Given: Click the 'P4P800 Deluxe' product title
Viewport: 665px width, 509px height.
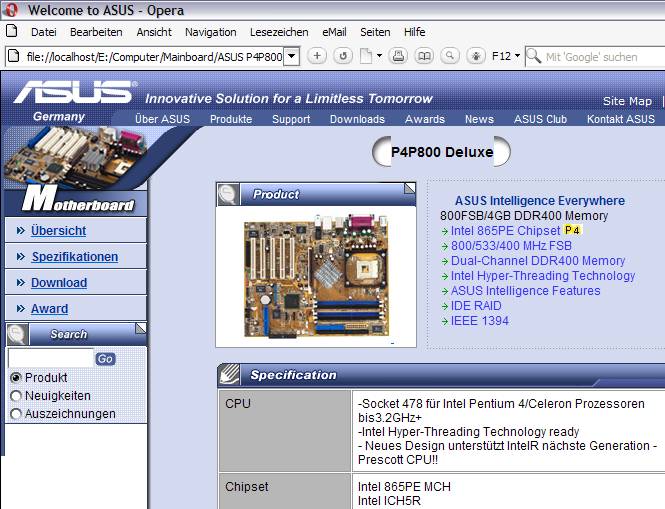Looking at the screenshot, I should pos(442,152).
